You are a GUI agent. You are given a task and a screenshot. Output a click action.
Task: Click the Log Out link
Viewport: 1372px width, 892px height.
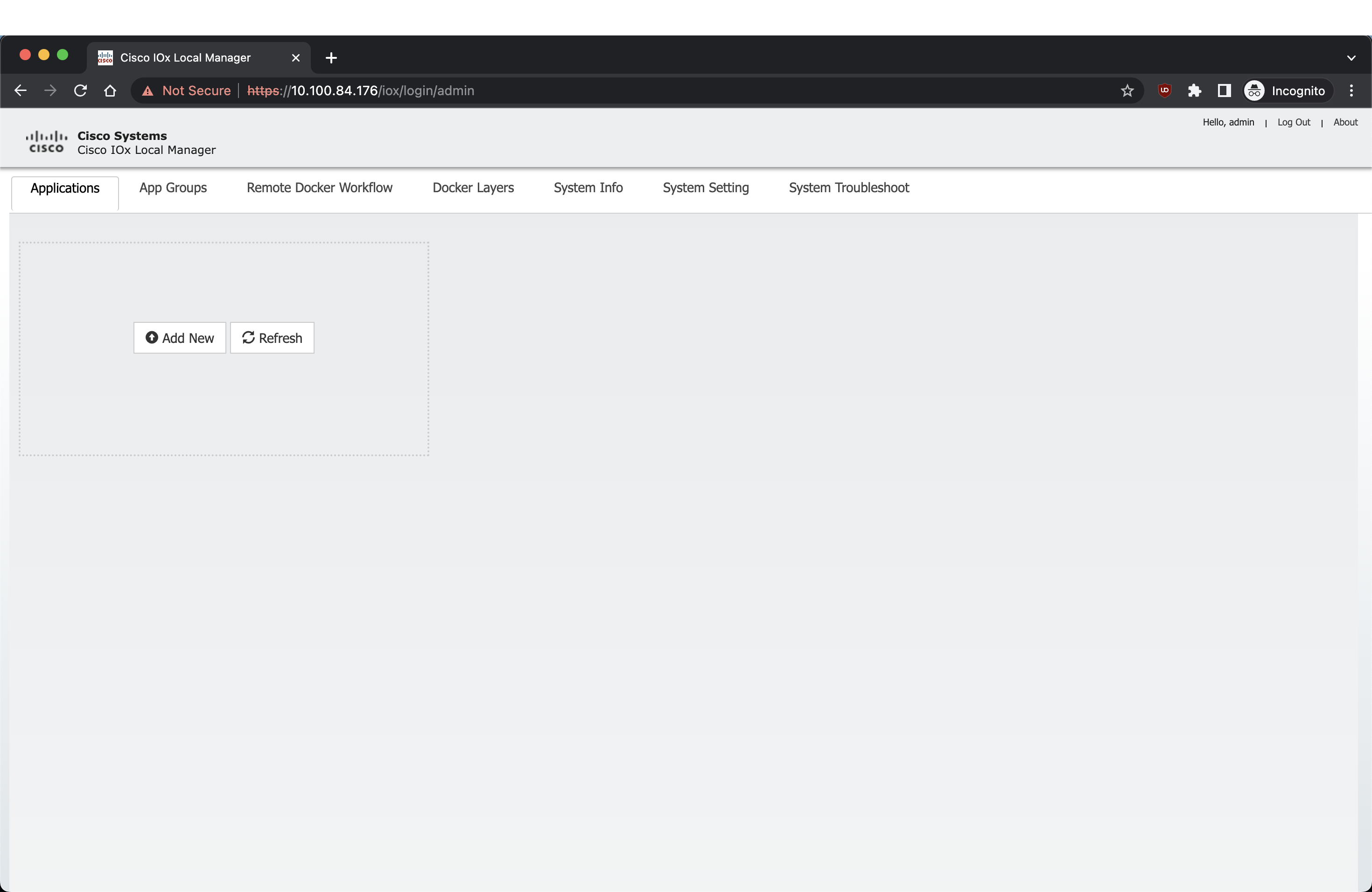(x=1294, y=122)
